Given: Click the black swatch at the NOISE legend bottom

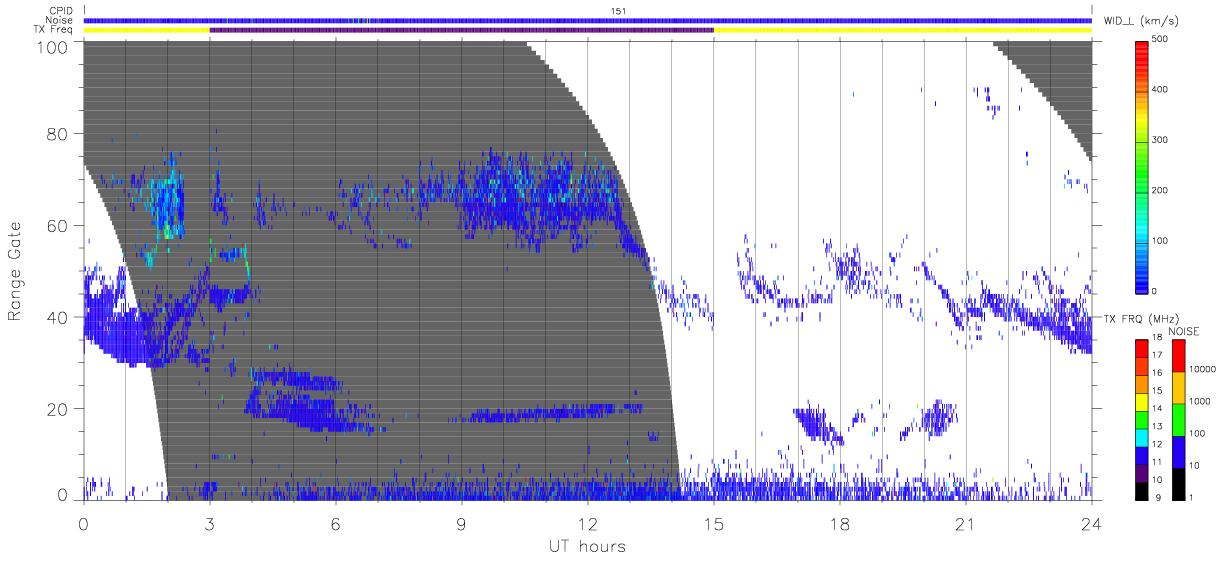Looking at the screenshot, I should 1179,482.
